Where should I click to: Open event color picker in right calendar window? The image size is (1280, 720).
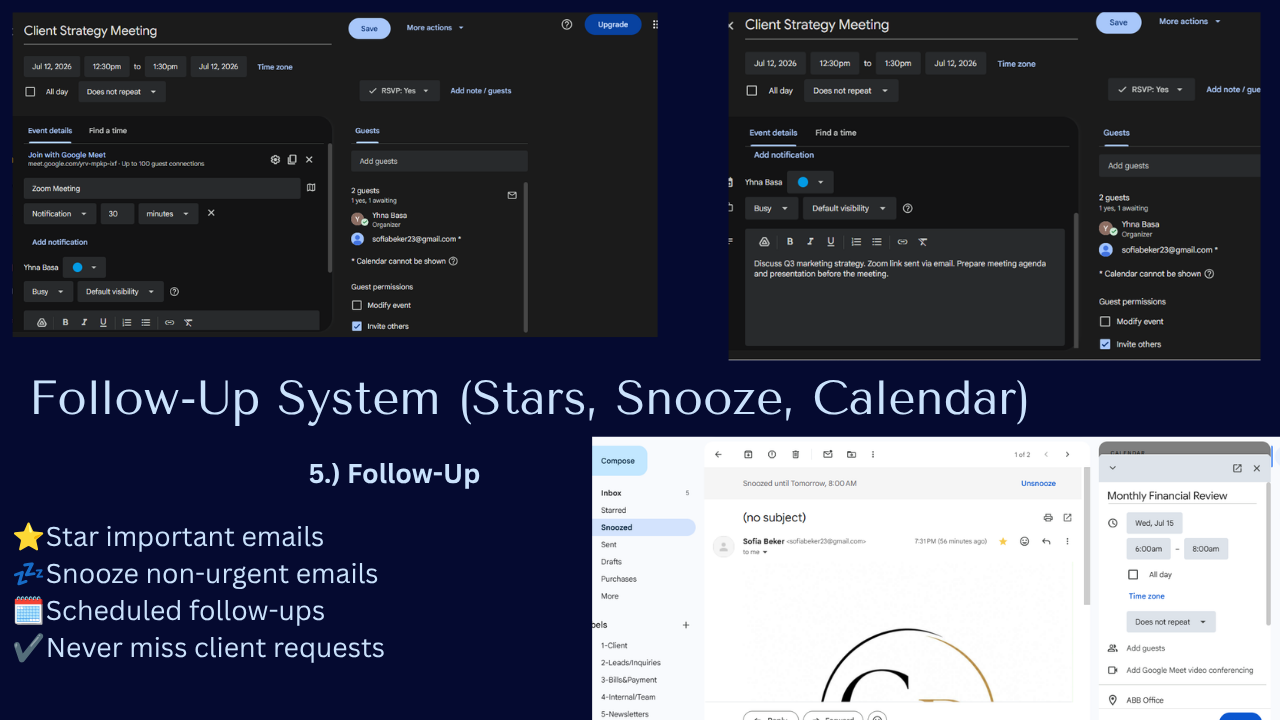pos(810,182)
